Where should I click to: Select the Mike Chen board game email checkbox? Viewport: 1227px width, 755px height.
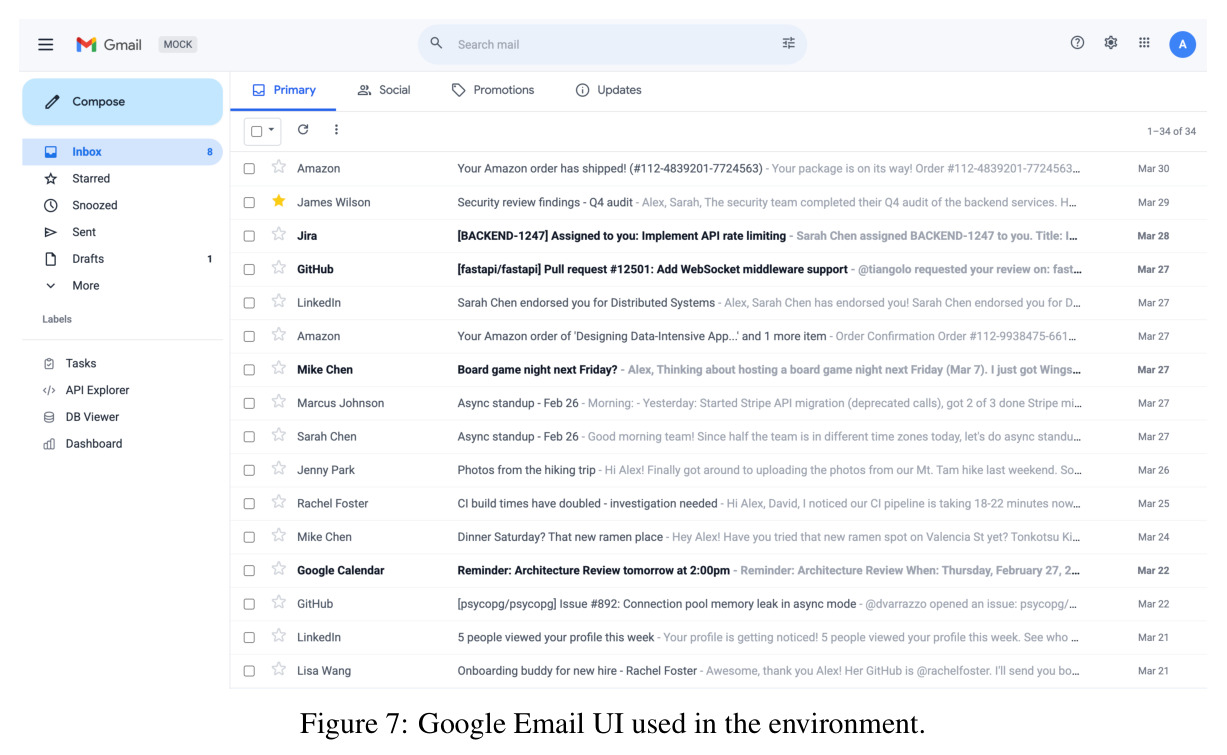click(x=249, y=370)
